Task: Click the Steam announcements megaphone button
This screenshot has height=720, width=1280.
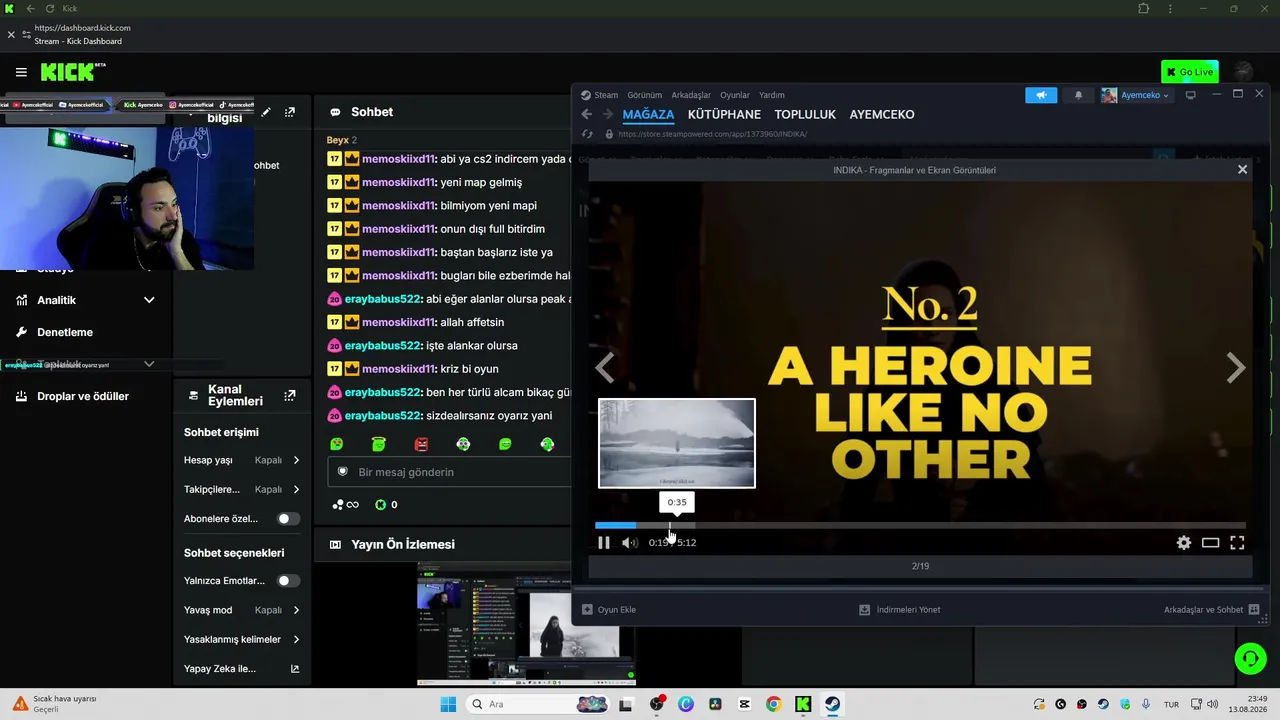Action: pyautogui.click(x=1041, y=95)
